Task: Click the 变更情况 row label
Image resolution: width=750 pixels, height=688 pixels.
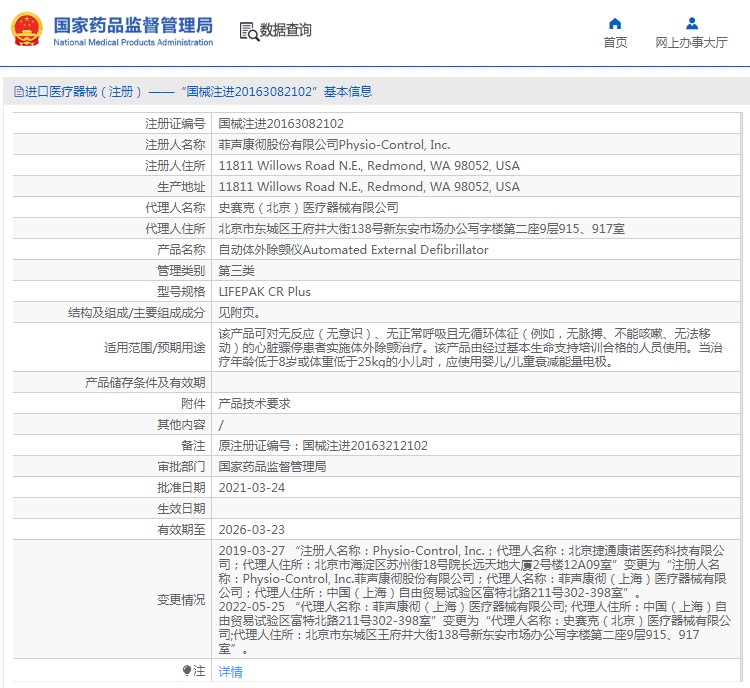Action: (181, 600)
